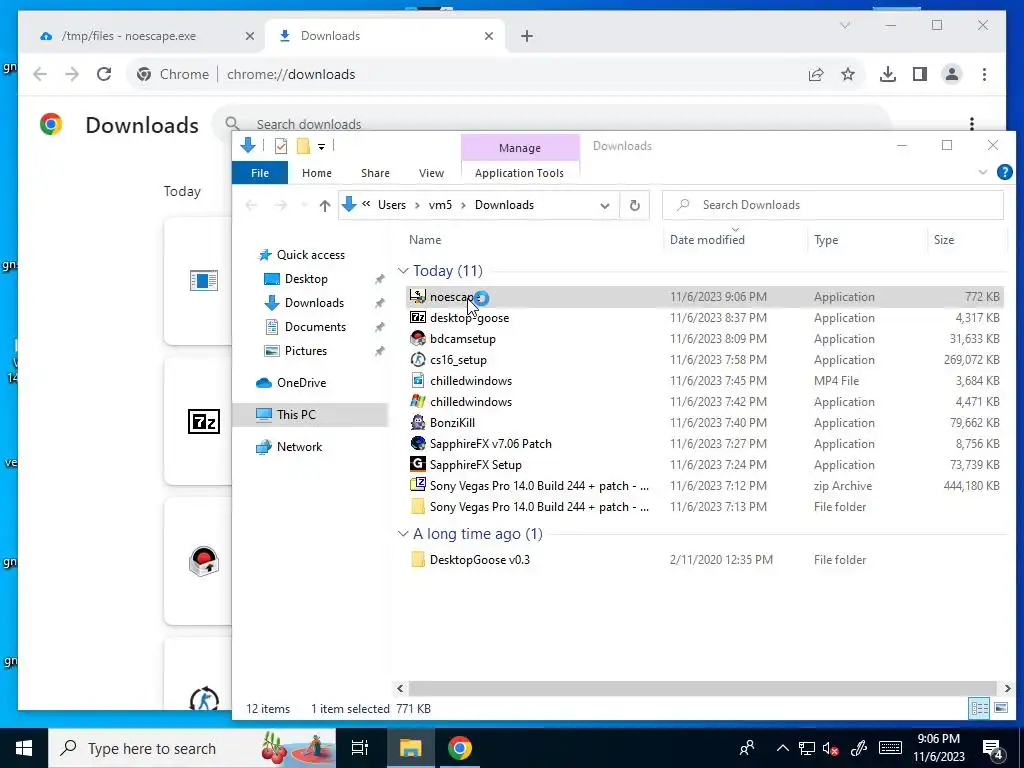This screenshot has width=1024, height=768.
Task: Bookmark this page with the star icon
Action: point(848,74)
